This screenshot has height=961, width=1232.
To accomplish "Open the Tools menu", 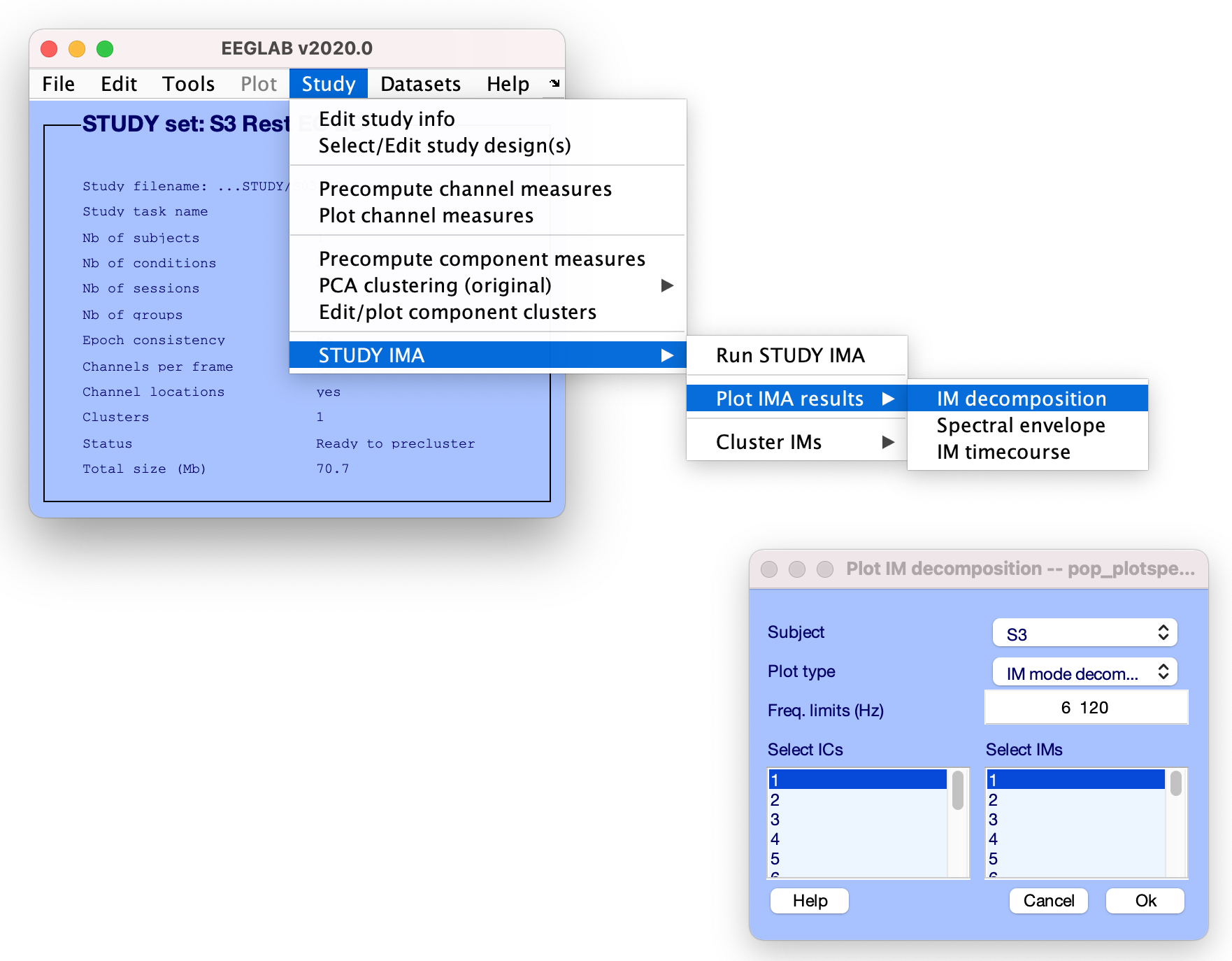I will 188,84.
